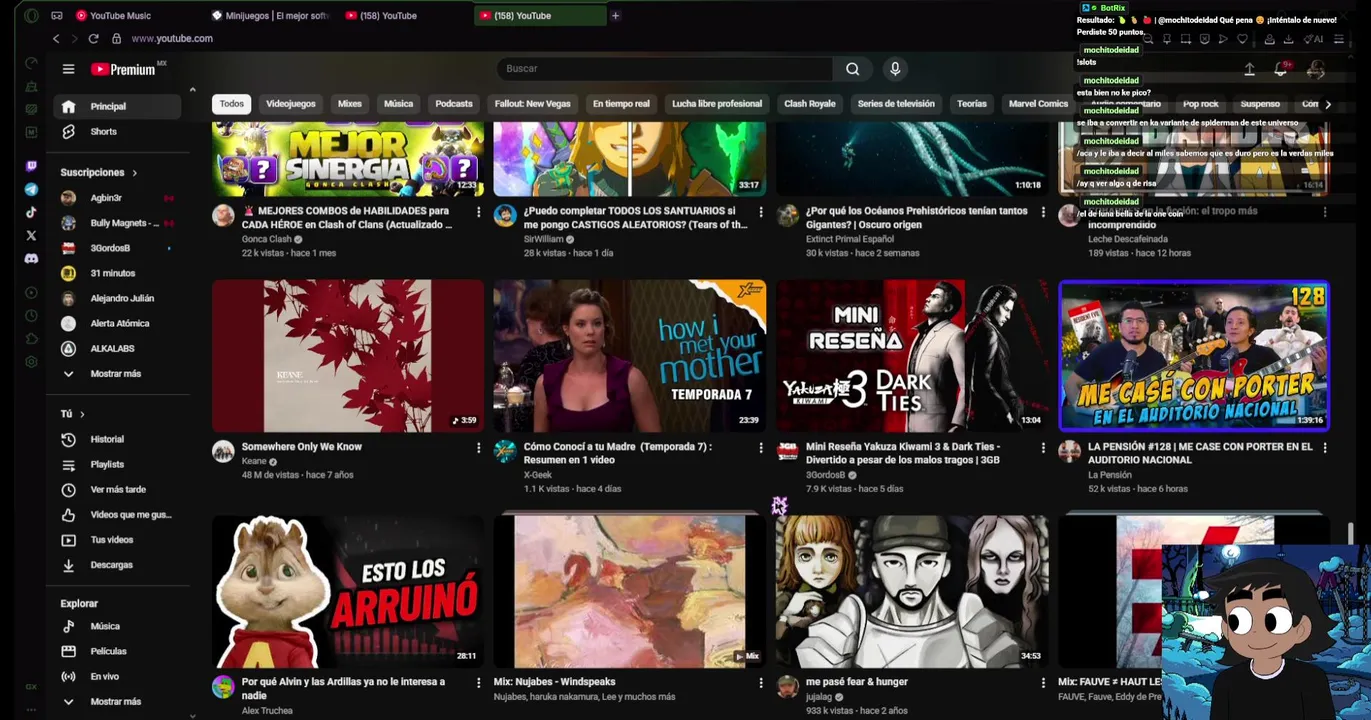Open a new tab with the plus button
Viewport: 1371px width, 720px height.
tap(615, 15)
